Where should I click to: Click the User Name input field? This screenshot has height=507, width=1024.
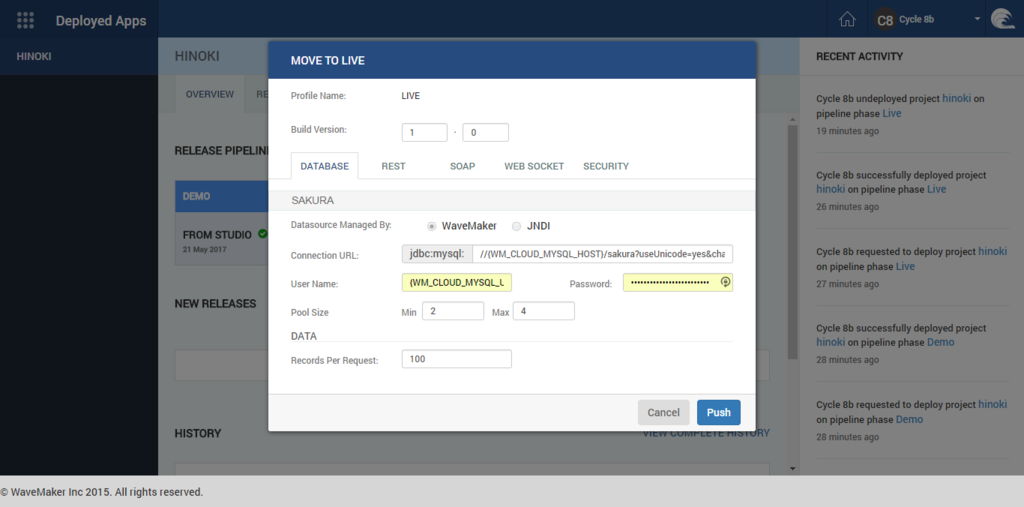coord(456,282)
